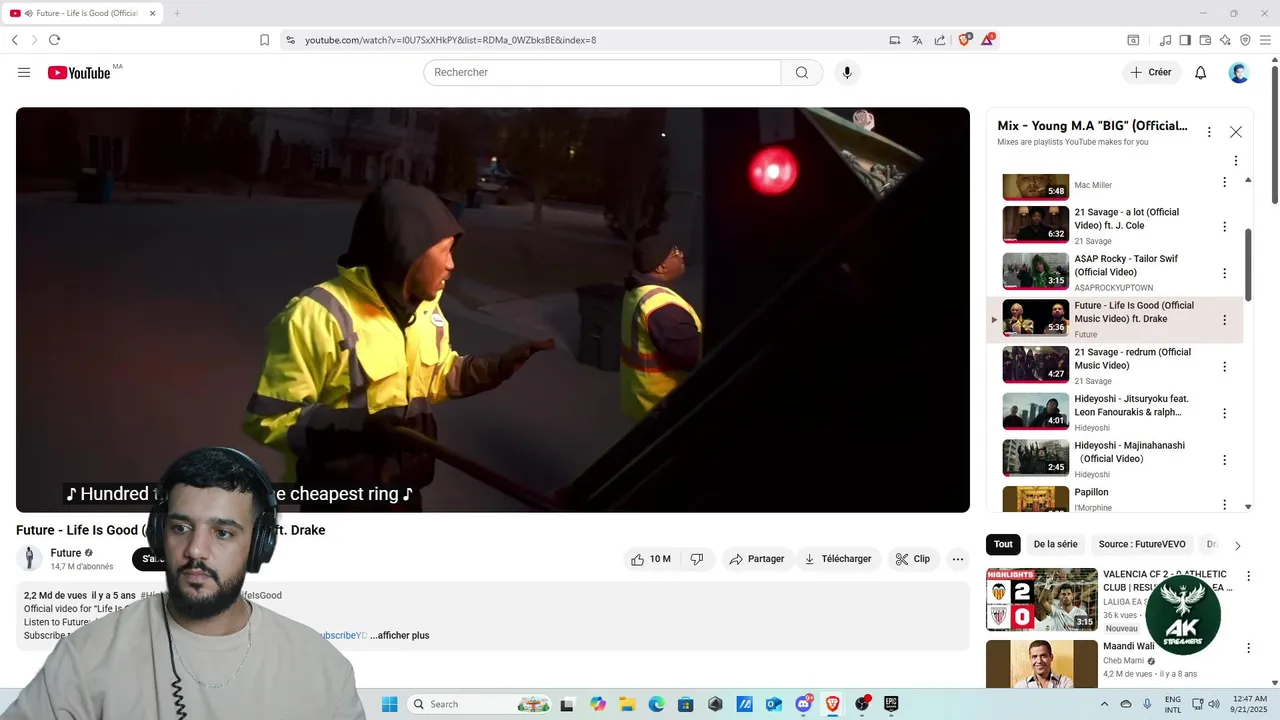Open the Mix playlist header options menu
This screenshot has height=720, width=1280.
point(1209,132)
